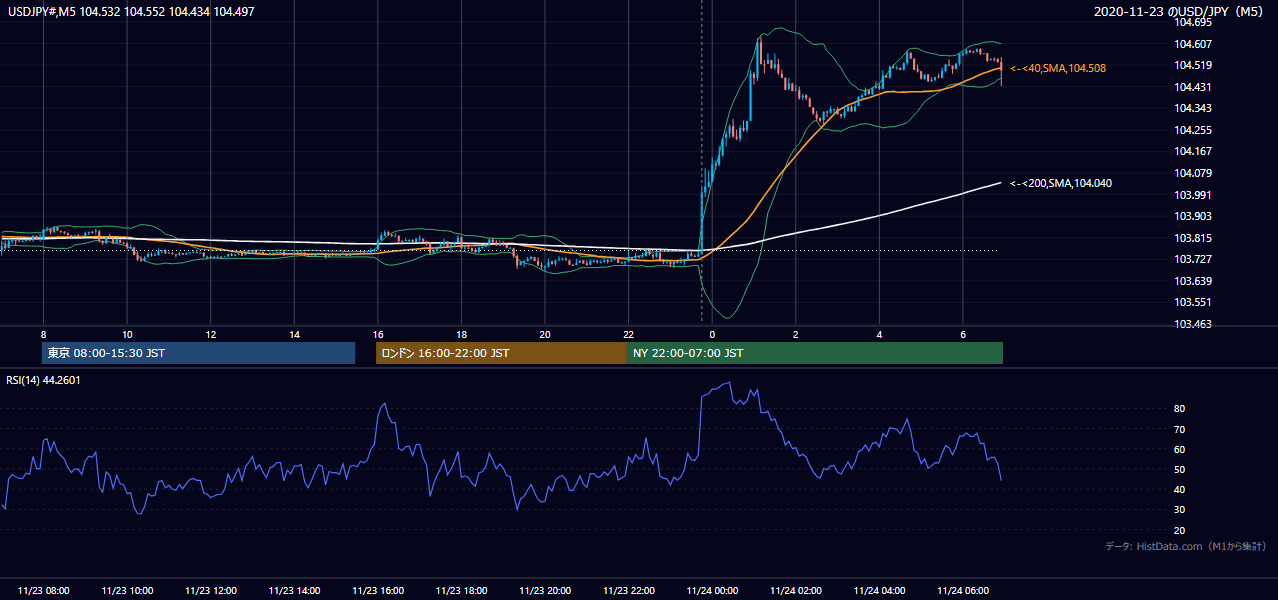Select the 11/23 18:00 date axis label
The height and width of the screenshot is (600, 1278).
[x=461, y=591]
